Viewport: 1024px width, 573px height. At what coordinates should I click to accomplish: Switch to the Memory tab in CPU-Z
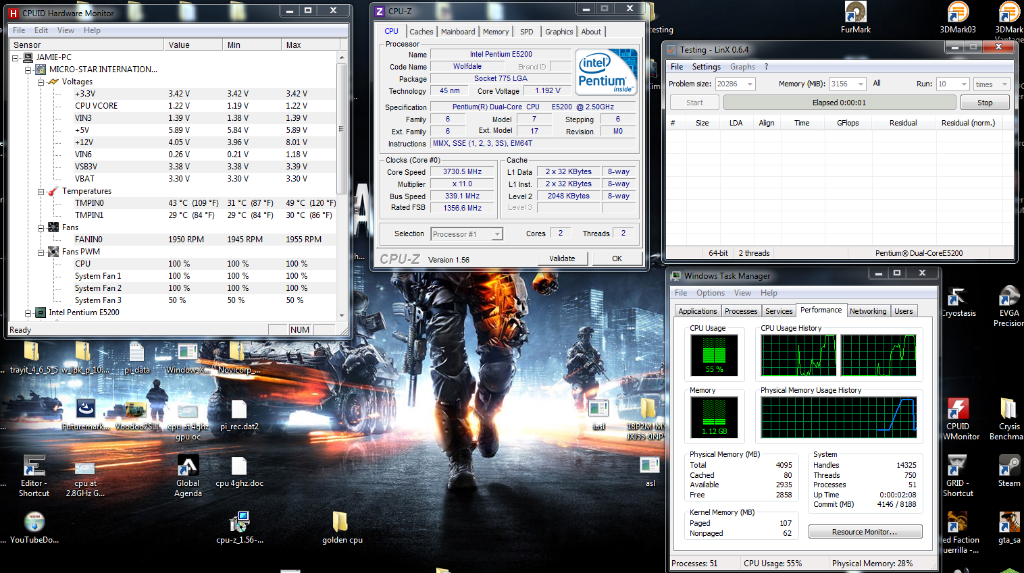coord(496,32)
